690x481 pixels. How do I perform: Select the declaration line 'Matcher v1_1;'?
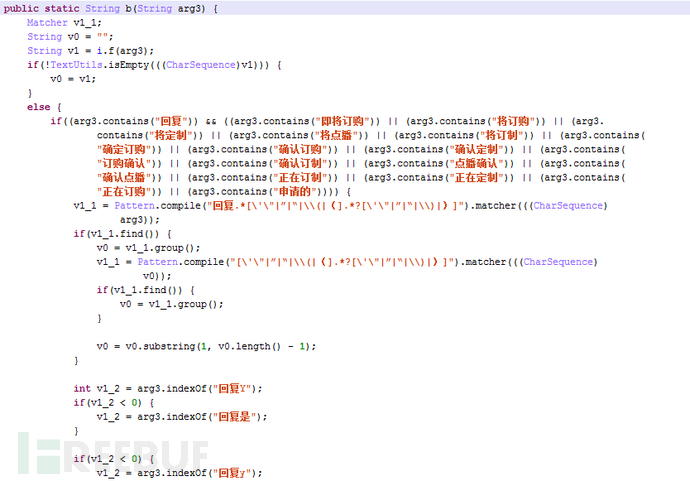[64, 22]
